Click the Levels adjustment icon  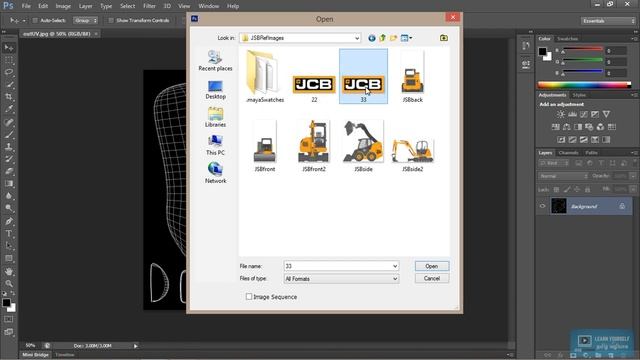[572, 114]
